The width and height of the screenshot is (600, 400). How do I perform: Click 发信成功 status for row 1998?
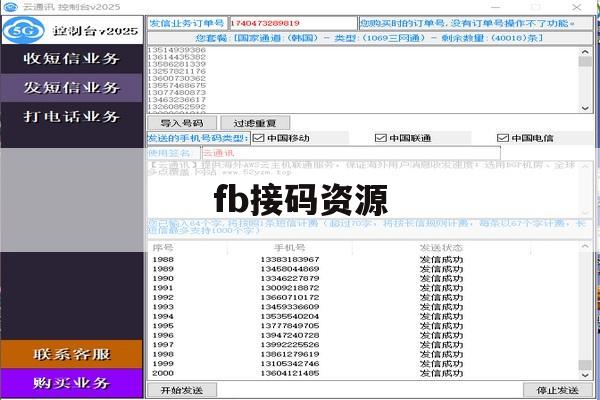point(441,354)
